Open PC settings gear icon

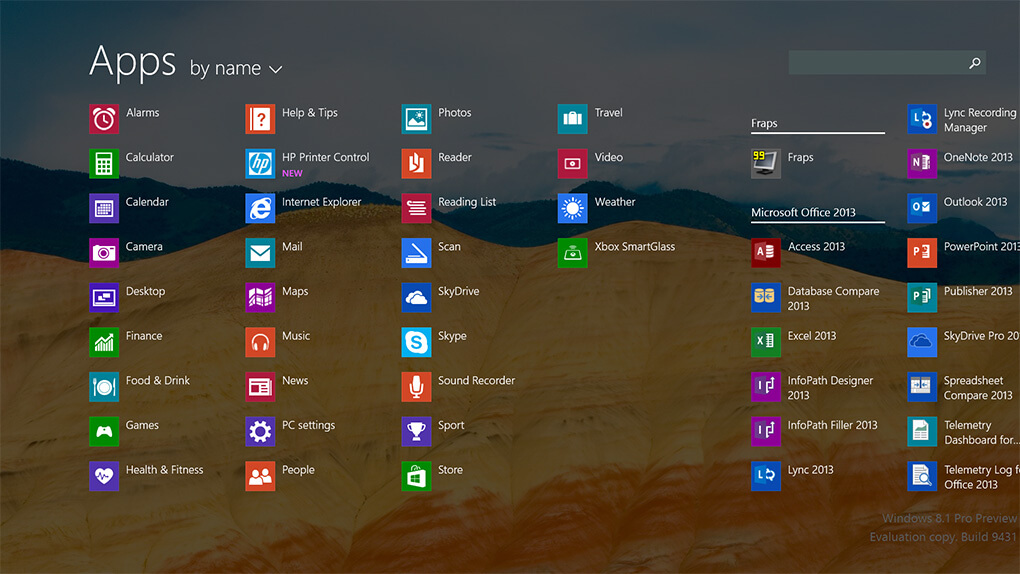260,432
